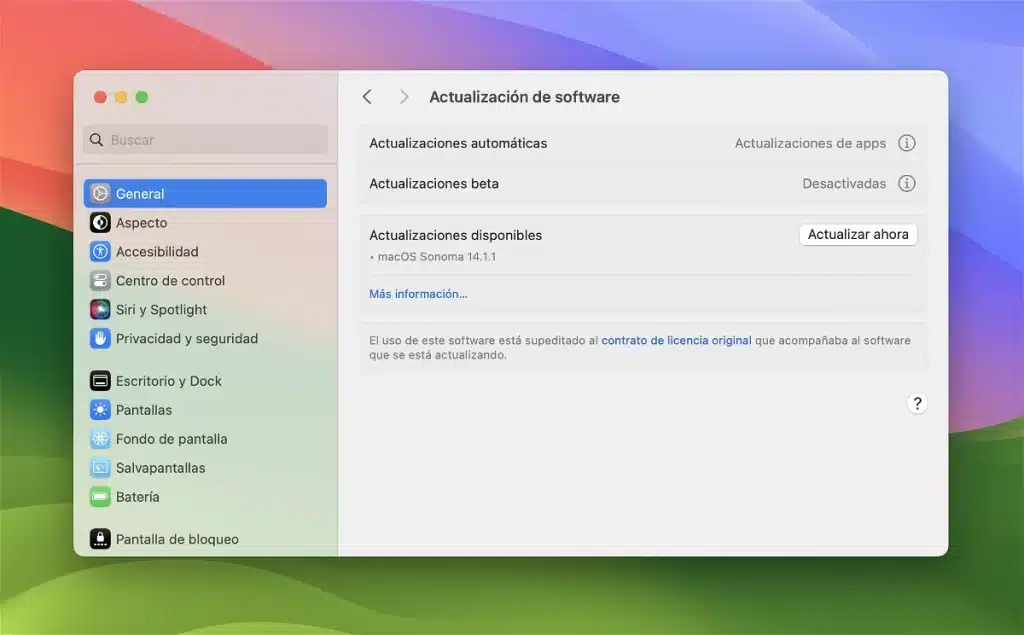Maximize window with green button

pos(142,97)
